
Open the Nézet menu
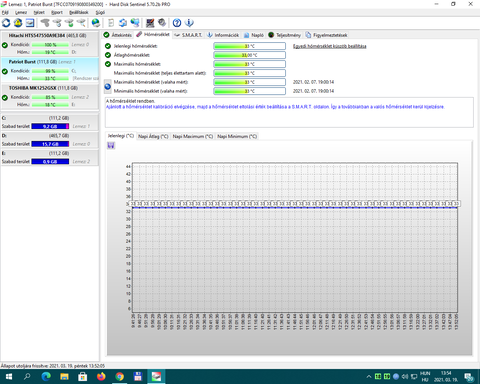(x=39, y=12)
